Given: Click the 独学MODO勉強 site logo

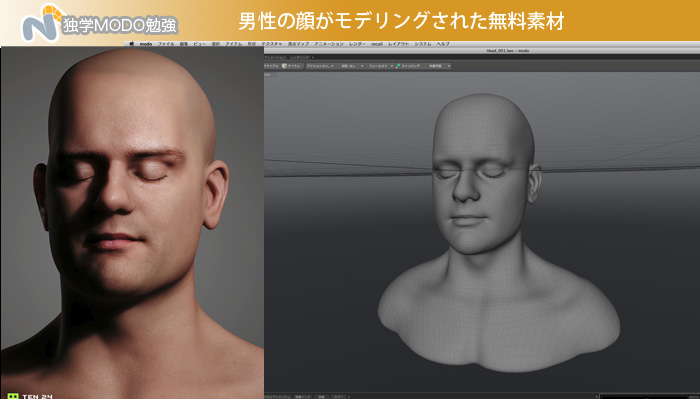Looking at the screenshot, I should 99,23.
